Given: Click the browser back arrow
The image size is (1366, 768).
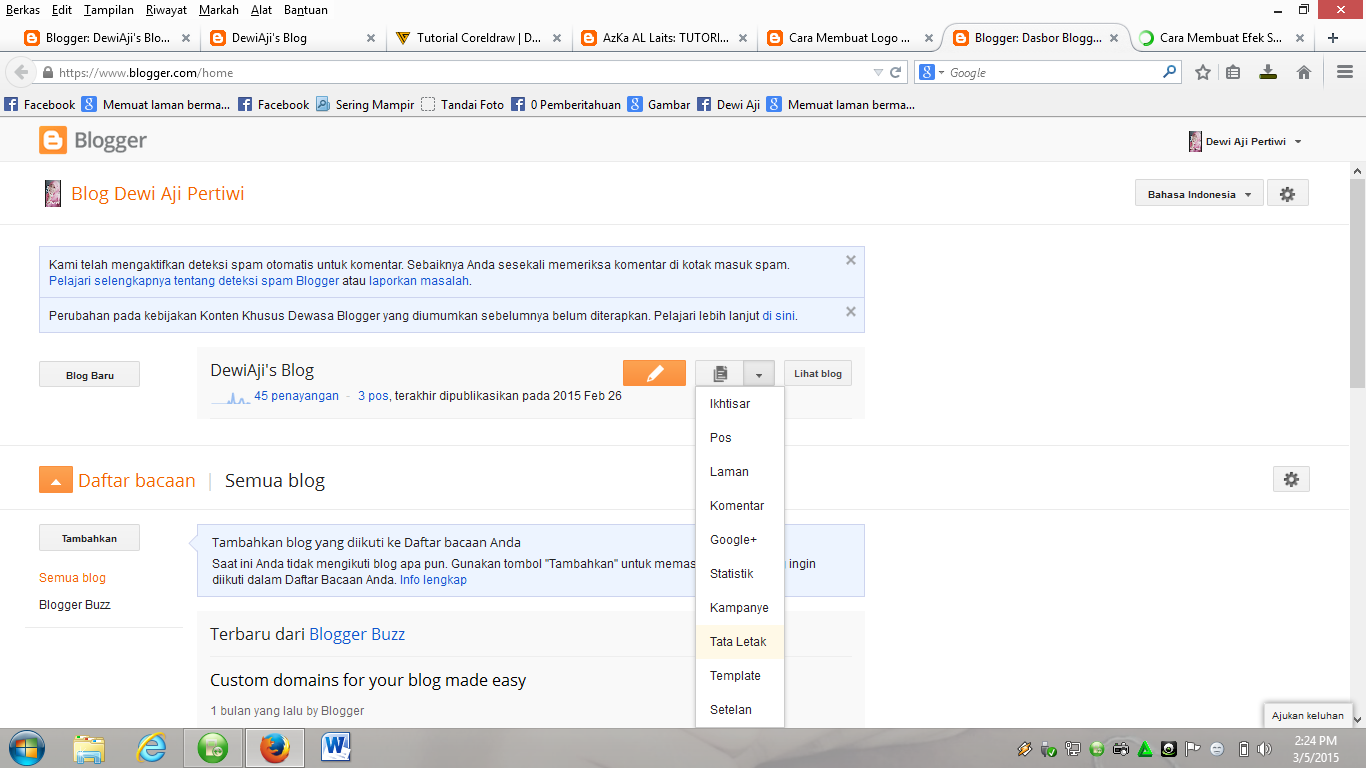Looking at the screenshot, I should coord(21,73).
